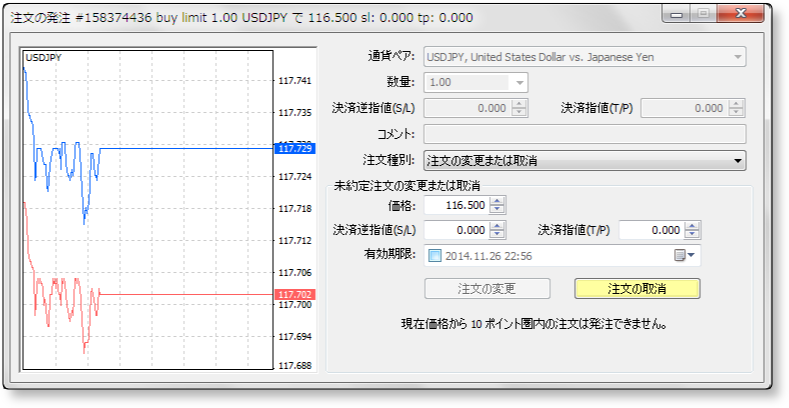Toggle the 有効期限 expiry checkbox
Viewport: 789px width, 408px height.
click(x=434, y=256)
